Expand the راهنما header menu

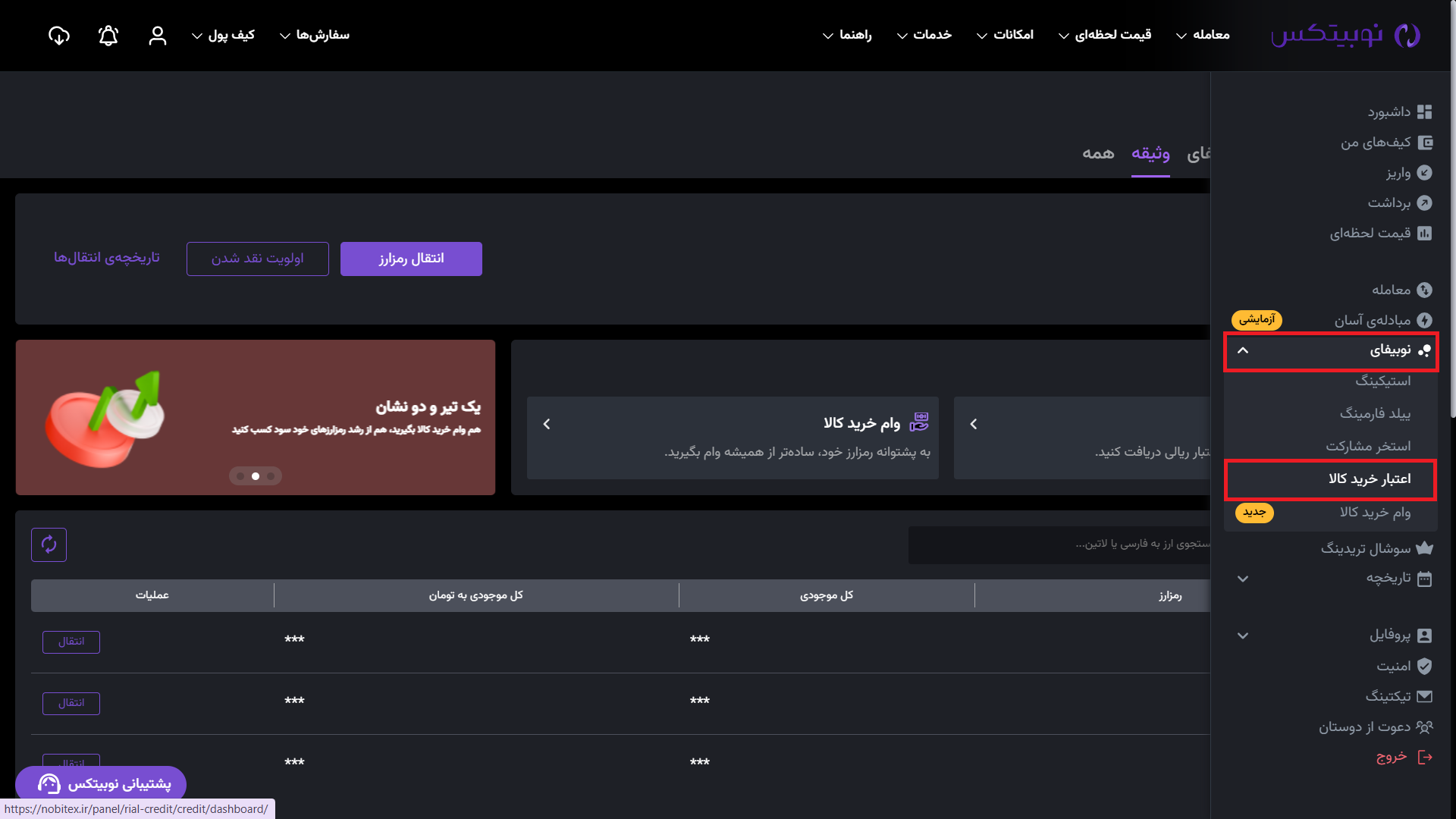pyautogui.click(x=847, y=35)
